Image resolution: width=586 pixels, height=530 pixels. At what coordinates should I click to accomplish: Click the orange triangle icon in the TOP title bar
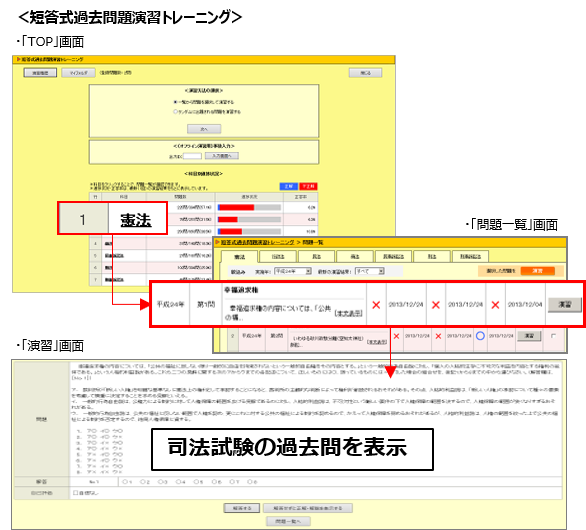pos(18,59)
